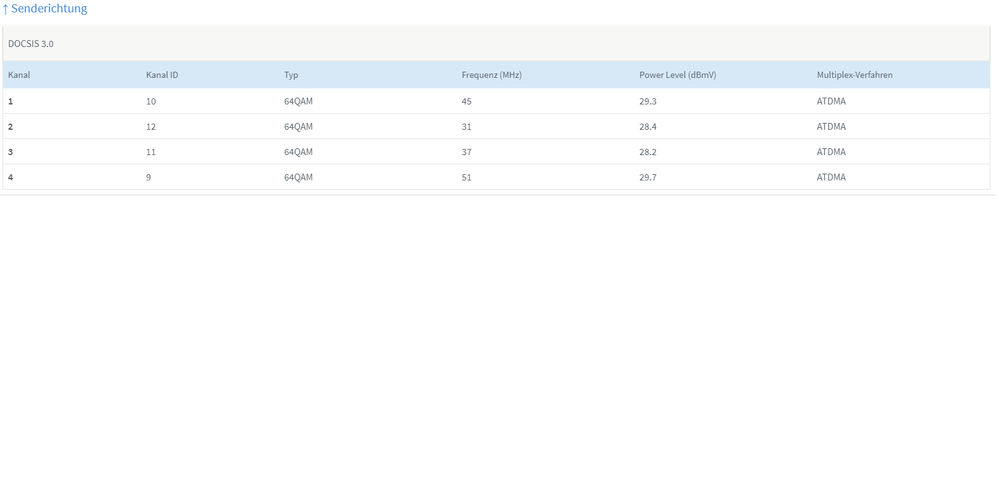Select Kanal cell with value 2
The width and height of the screenshot is (999, 490).
click(10, 127)
